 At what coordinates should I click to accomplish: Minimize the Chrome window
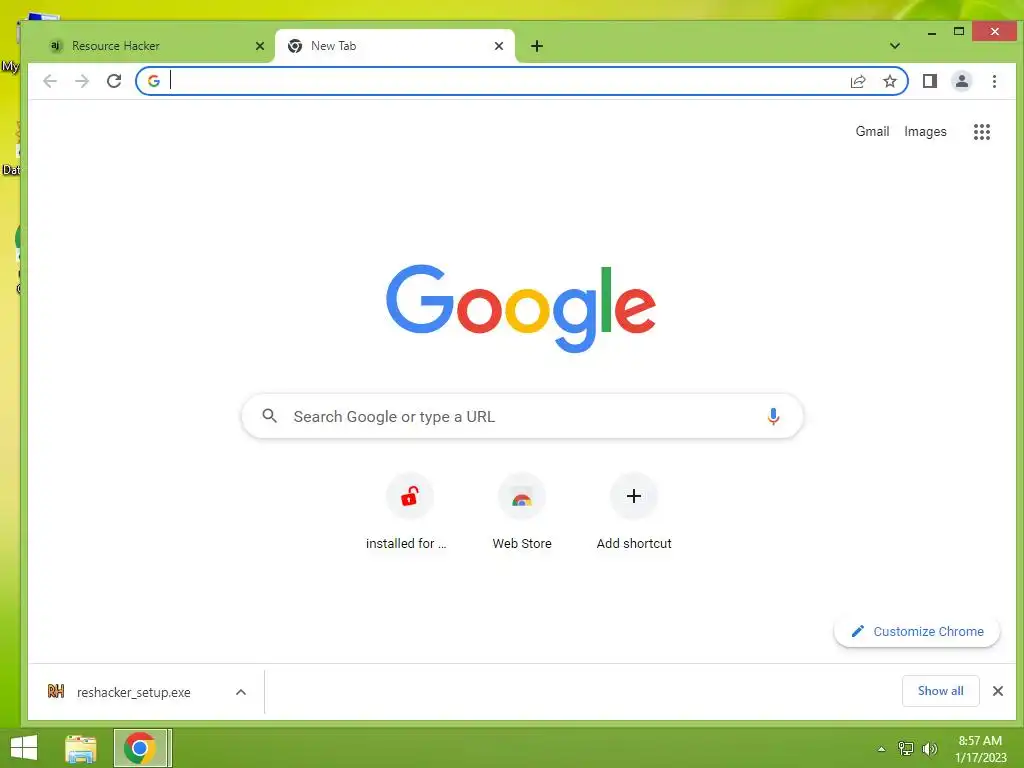click(932, 32)
